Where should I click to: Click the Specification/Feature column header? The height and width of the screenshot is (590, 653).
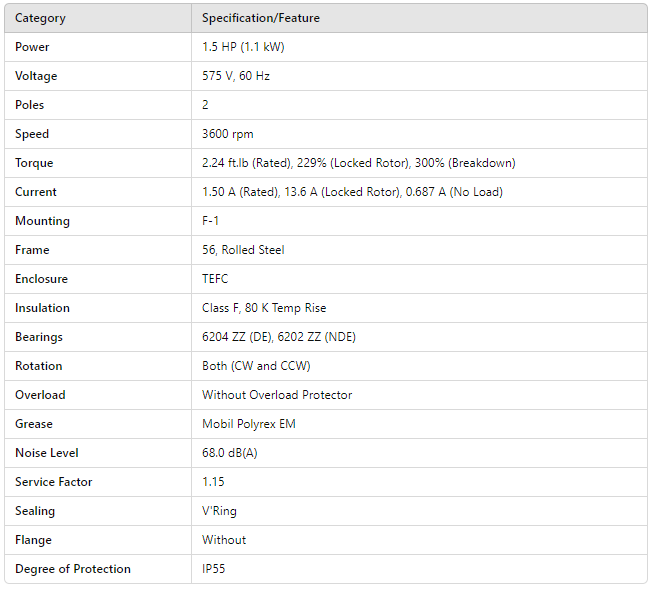[261, 18]
